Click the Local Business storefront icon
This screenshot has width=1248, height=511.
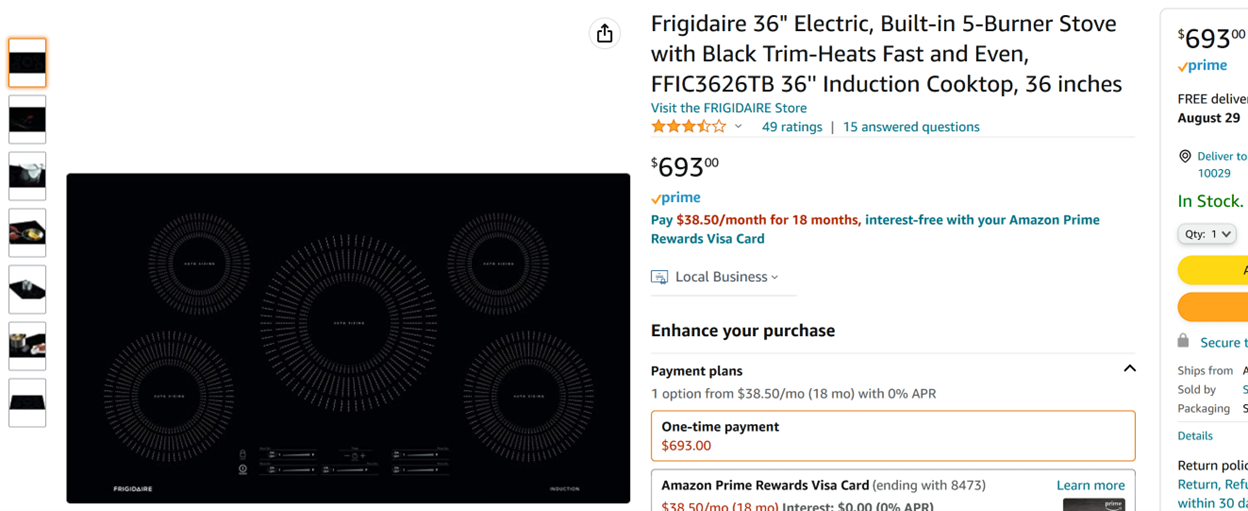pos(659,277)
